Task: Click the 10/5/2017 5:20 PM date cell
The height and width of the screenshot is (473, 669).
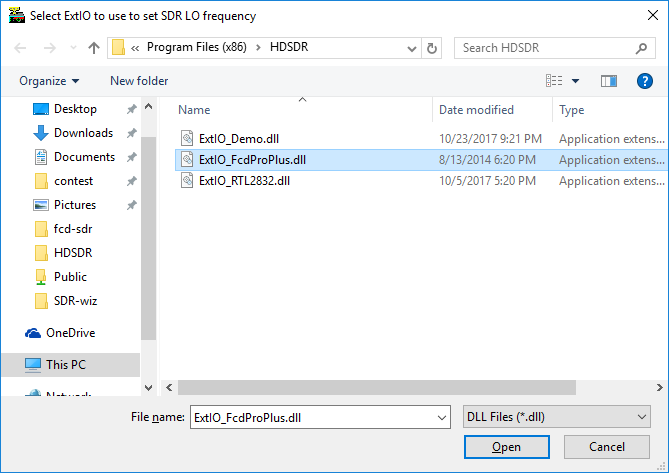Action: [487, 180]
